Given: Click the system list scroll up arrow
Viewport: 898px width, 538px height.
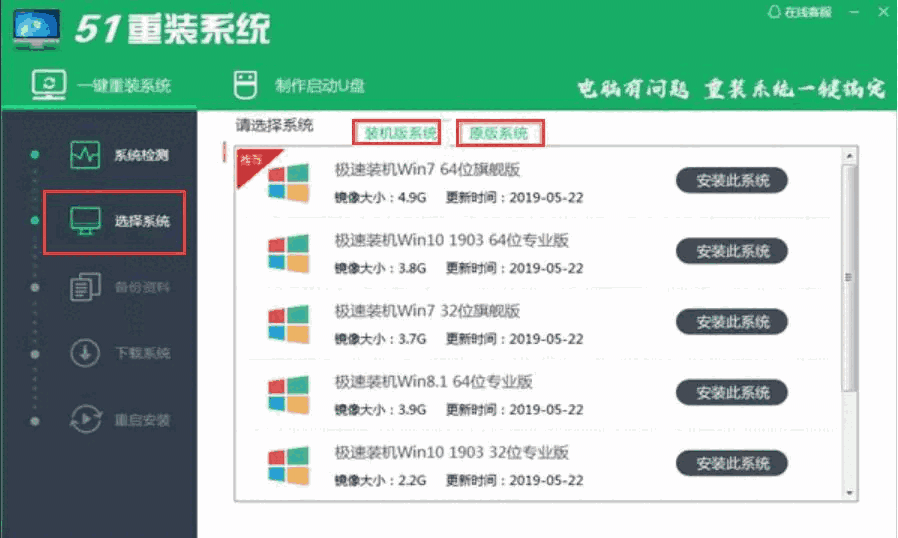Looking at the screenshot, I should (x=849, y=156).
